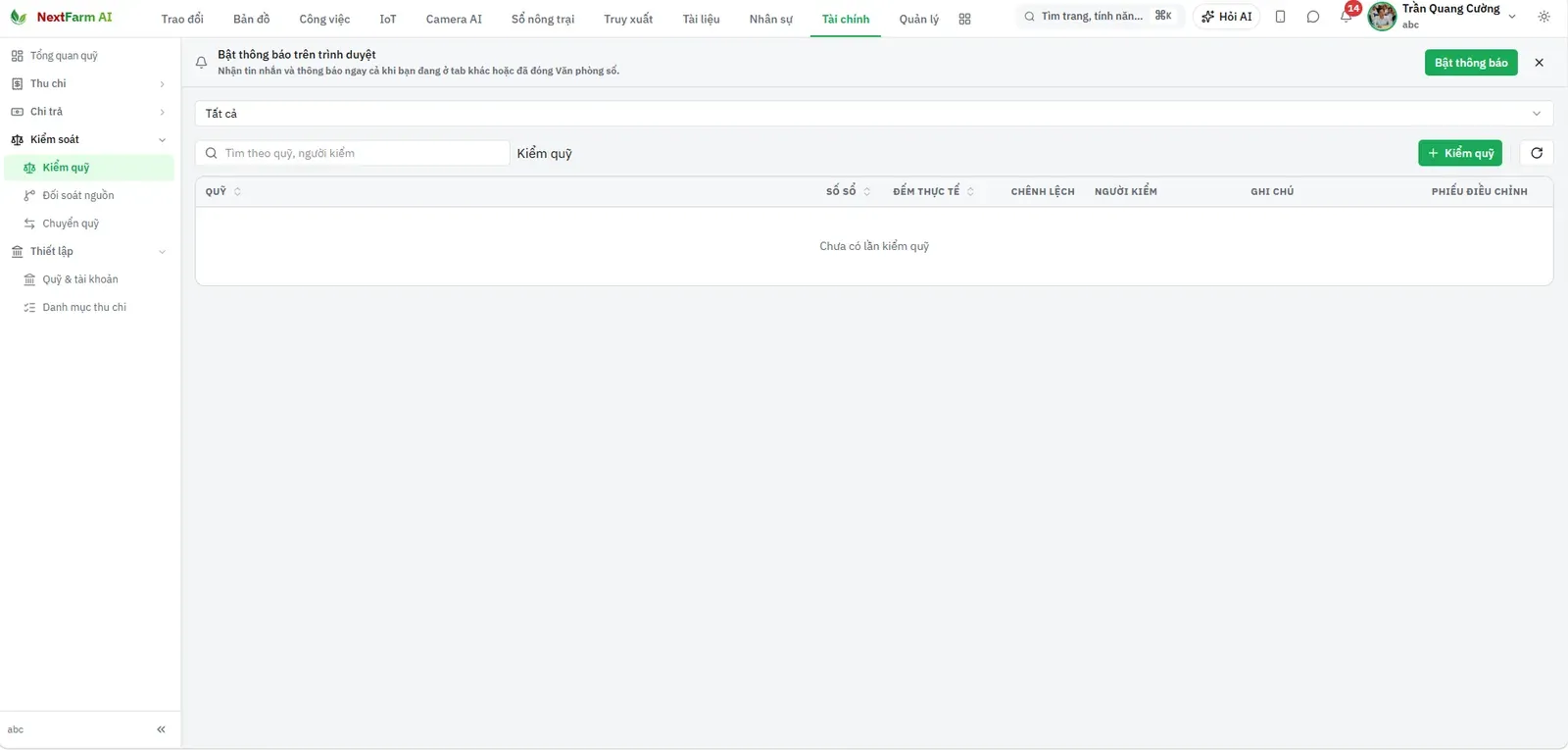Expand the Thu chi sidebar section
Screen dimensions: 1568x750
point(90,83)
